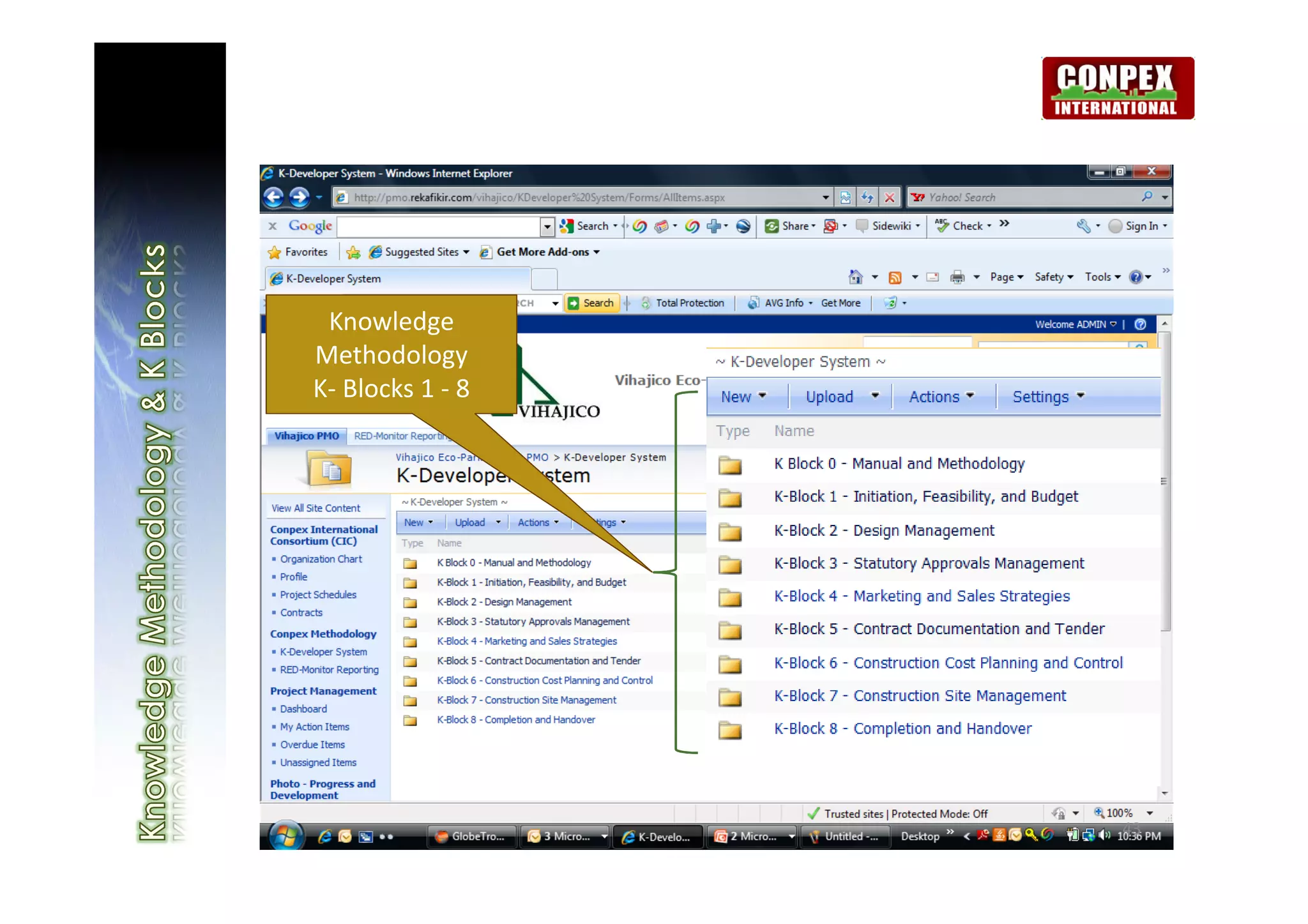Click the Read Mail icon
Image resolution: width=1308 pixels, height=924 pixels.
click(x=932, y=277)
